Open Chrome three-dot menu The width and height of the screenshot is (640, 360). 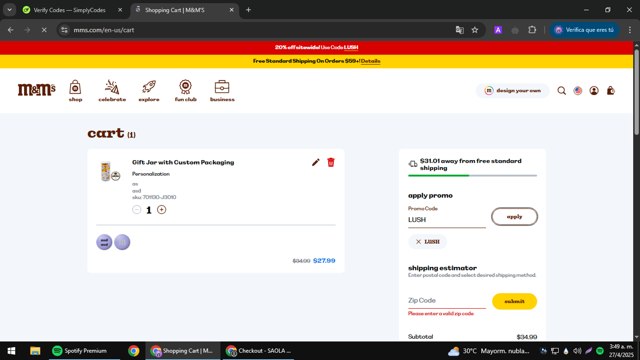click(x=630, y=30)
